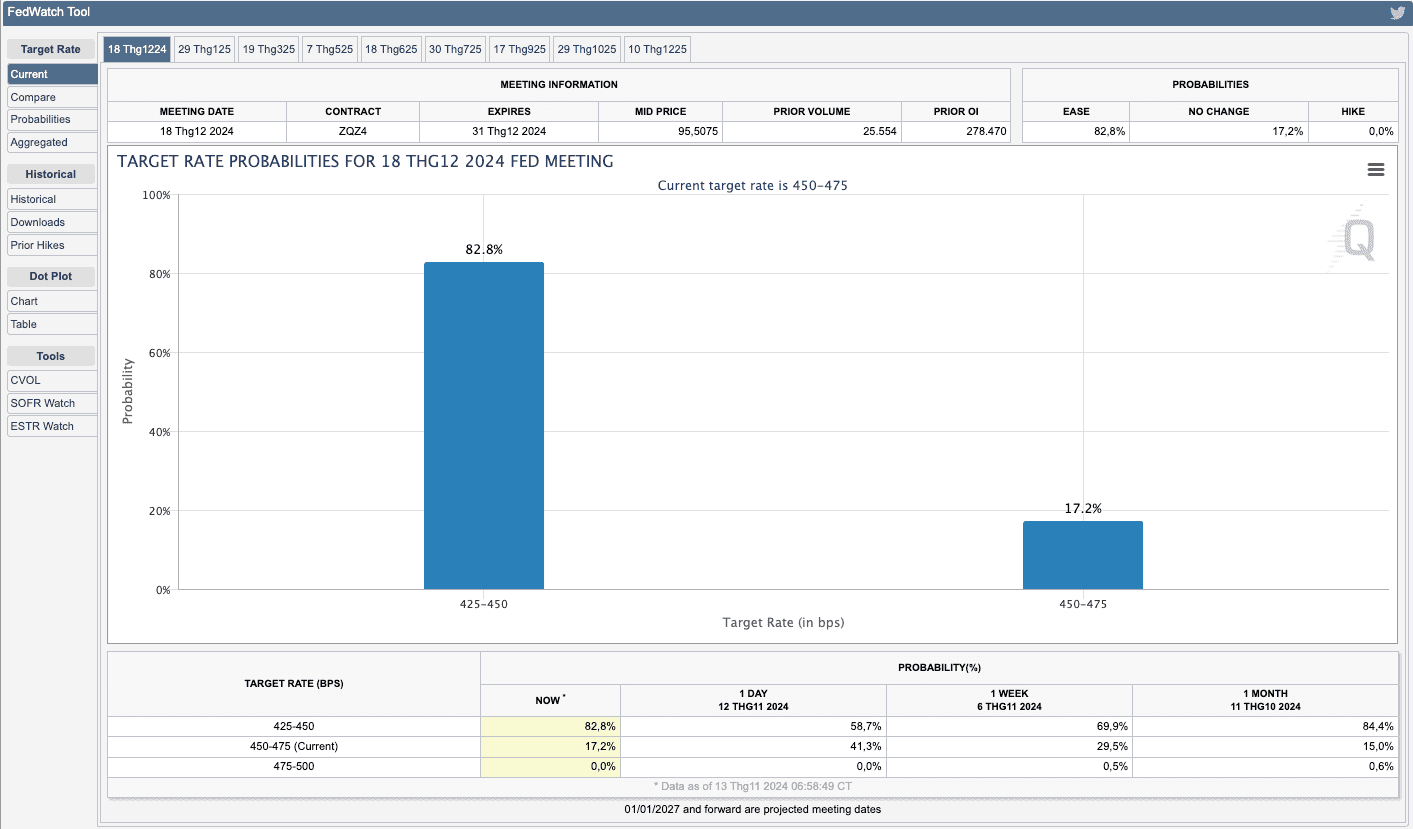Click the 82.8% blue bar for 425-450

[484, 426]
